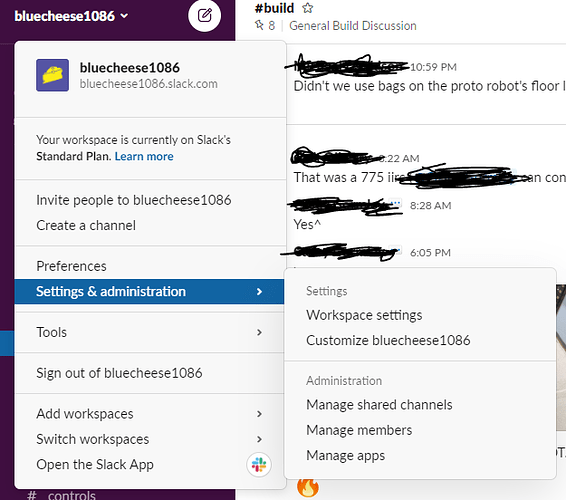Click the #build channel title
This screenshot has width=566, height=500.
274,8
